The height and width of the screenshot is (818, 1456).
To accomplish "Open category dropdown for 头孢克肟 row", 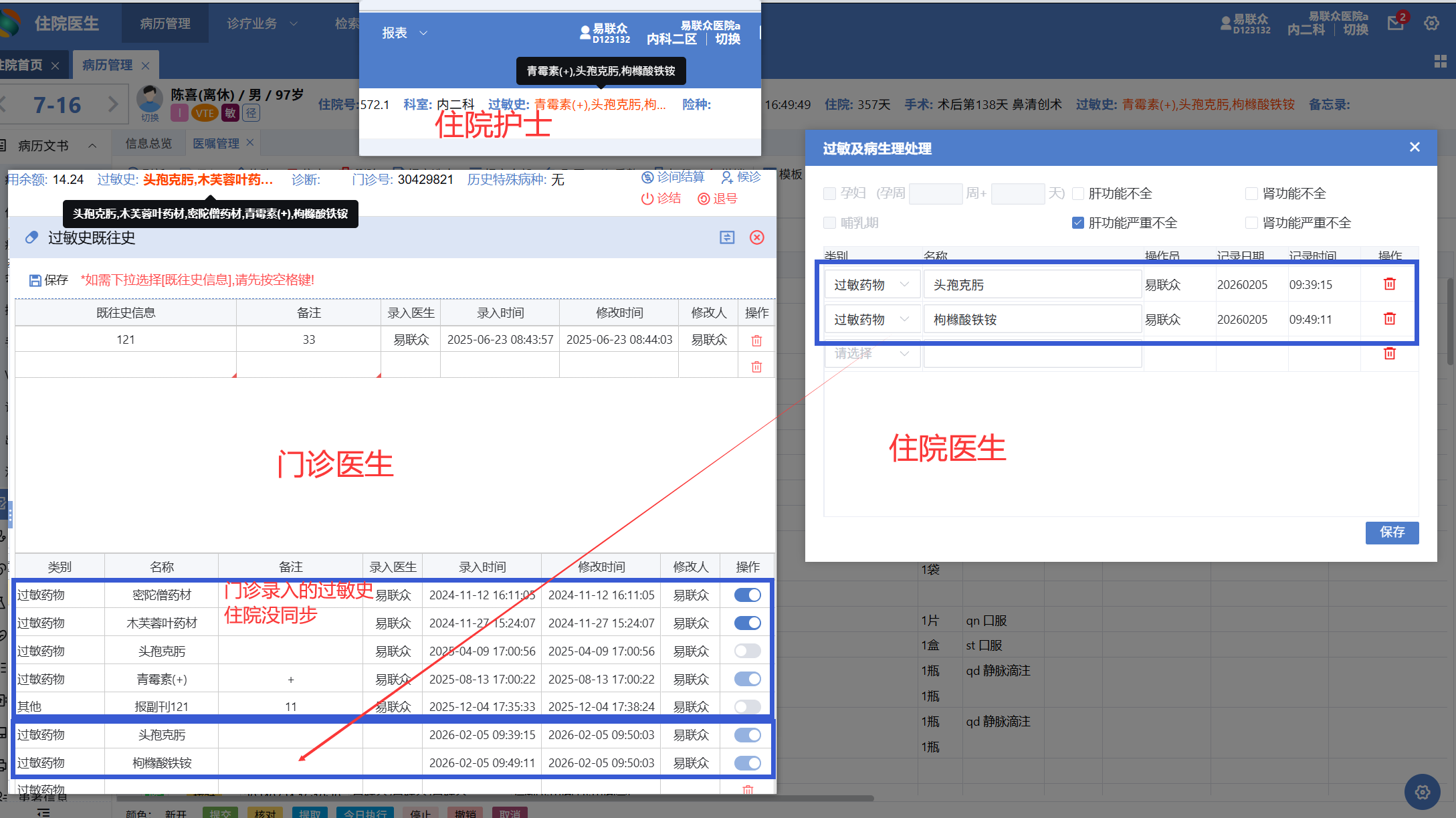I will pyautogui.click(x=871, y=285).
